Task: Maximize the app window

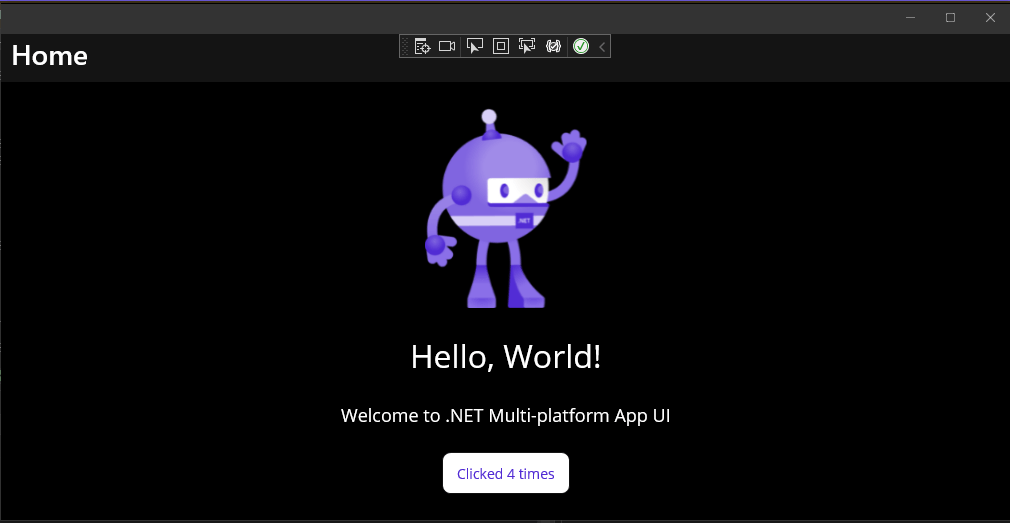Action: (951, 17)
